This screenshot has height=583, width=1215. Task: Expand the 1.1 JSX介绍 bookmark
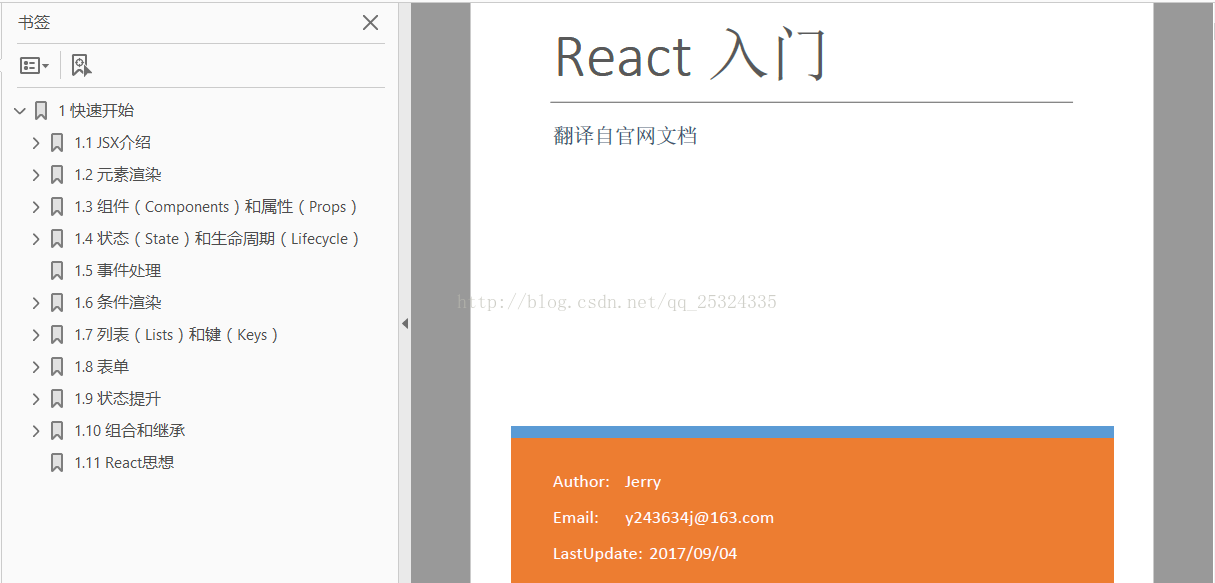point(36,143)
